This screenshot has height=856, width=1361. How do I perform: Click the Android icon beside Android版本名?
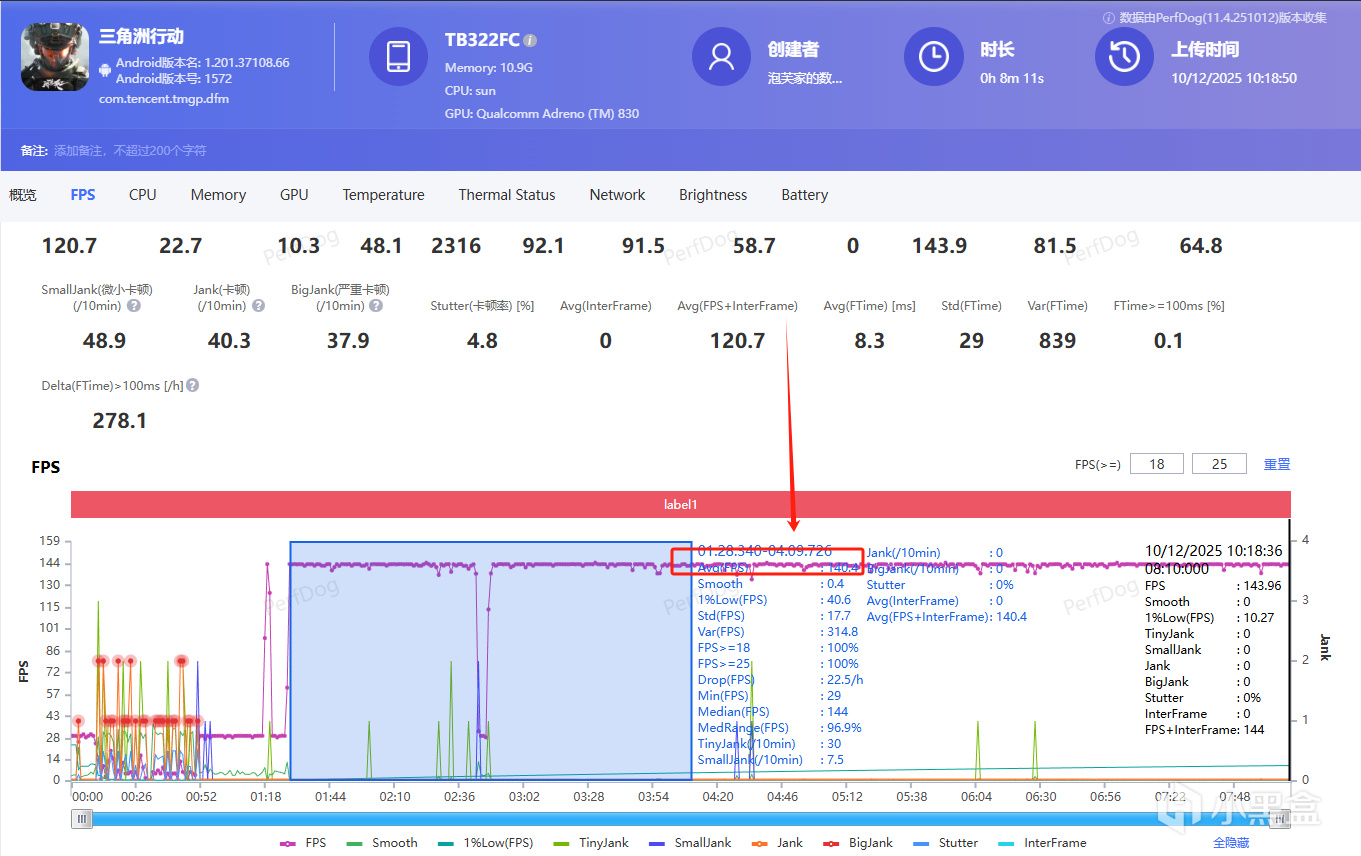point(106,70)
